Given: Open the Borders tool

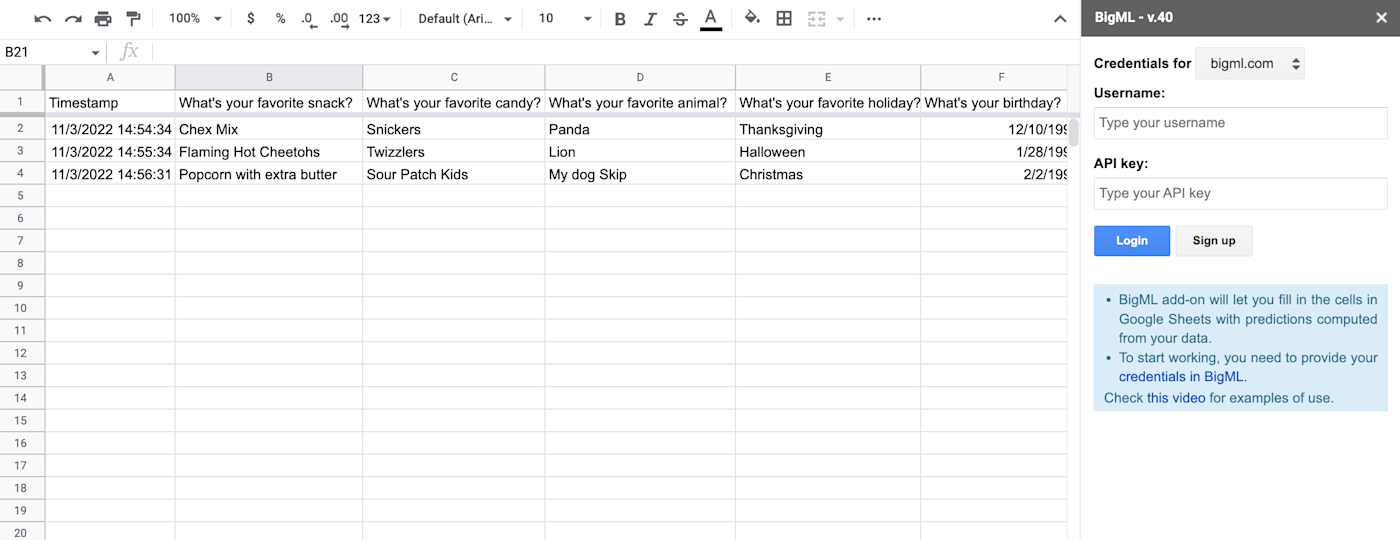Looking at the screenshot, I should tap(784, 19).
